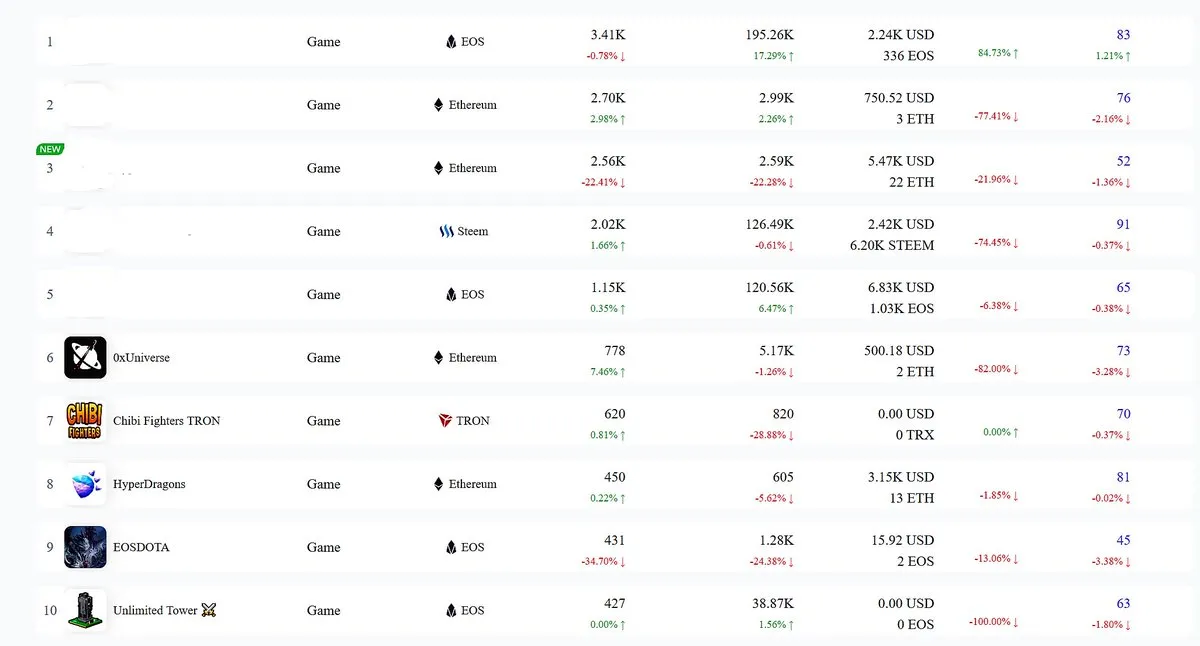Click the Game category in row 6

(323, 358)
